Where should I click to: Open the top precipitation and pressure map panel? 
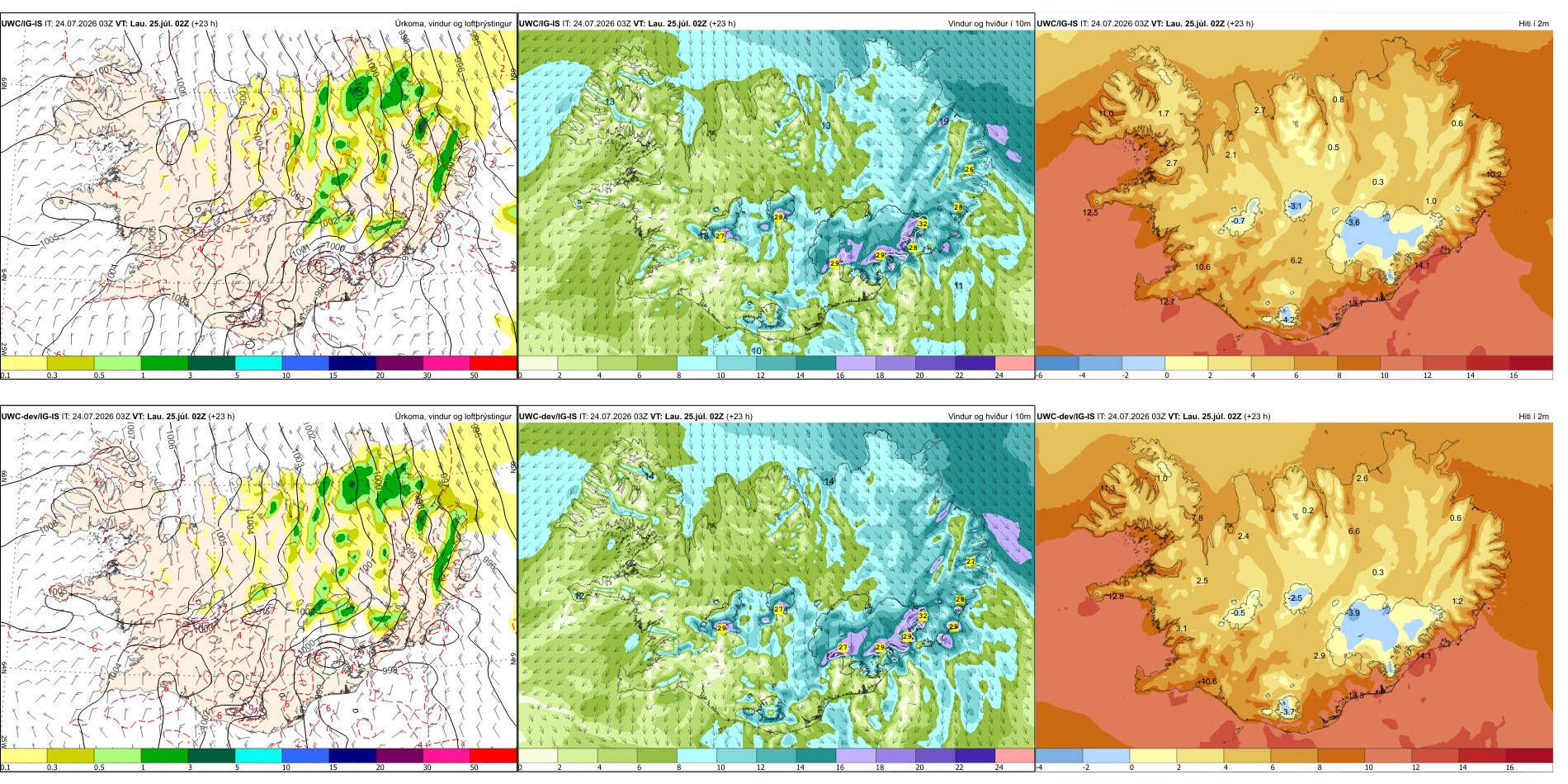tap(258, 192)
